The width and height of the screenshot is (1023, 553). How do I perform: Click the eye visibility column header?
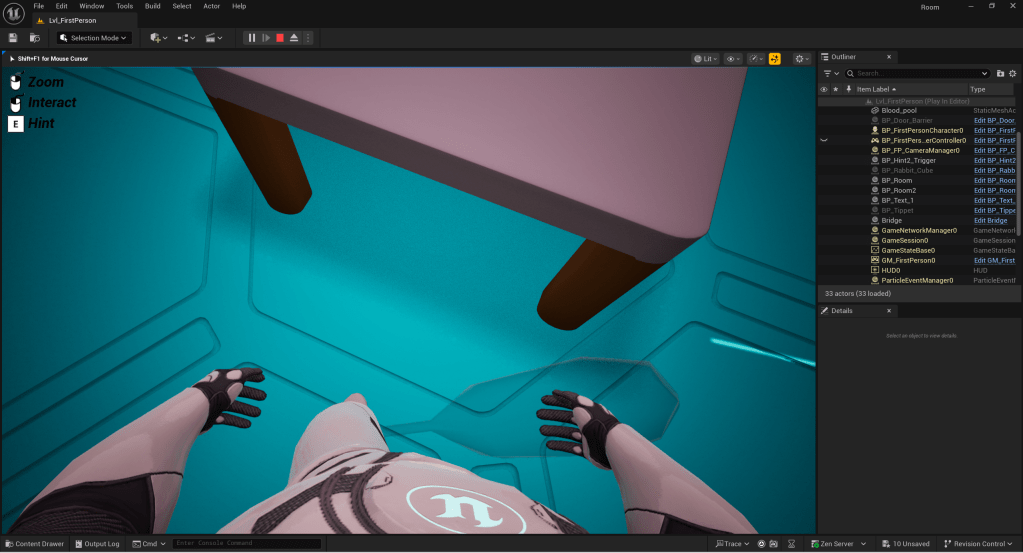pos(824,89)
